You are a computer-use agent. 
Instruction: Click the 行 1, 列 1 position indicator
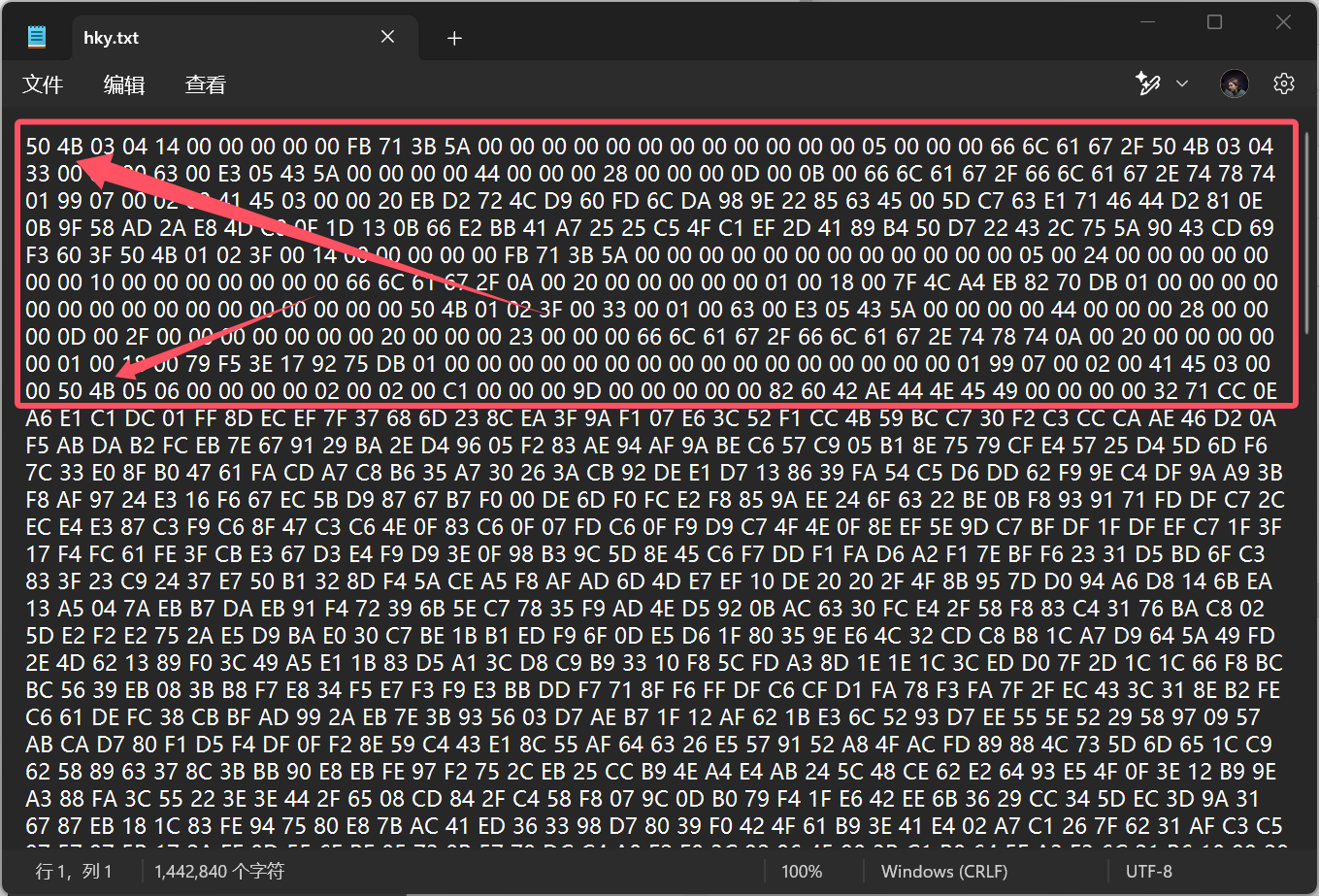pyautogui.click(x=74, y=871)
